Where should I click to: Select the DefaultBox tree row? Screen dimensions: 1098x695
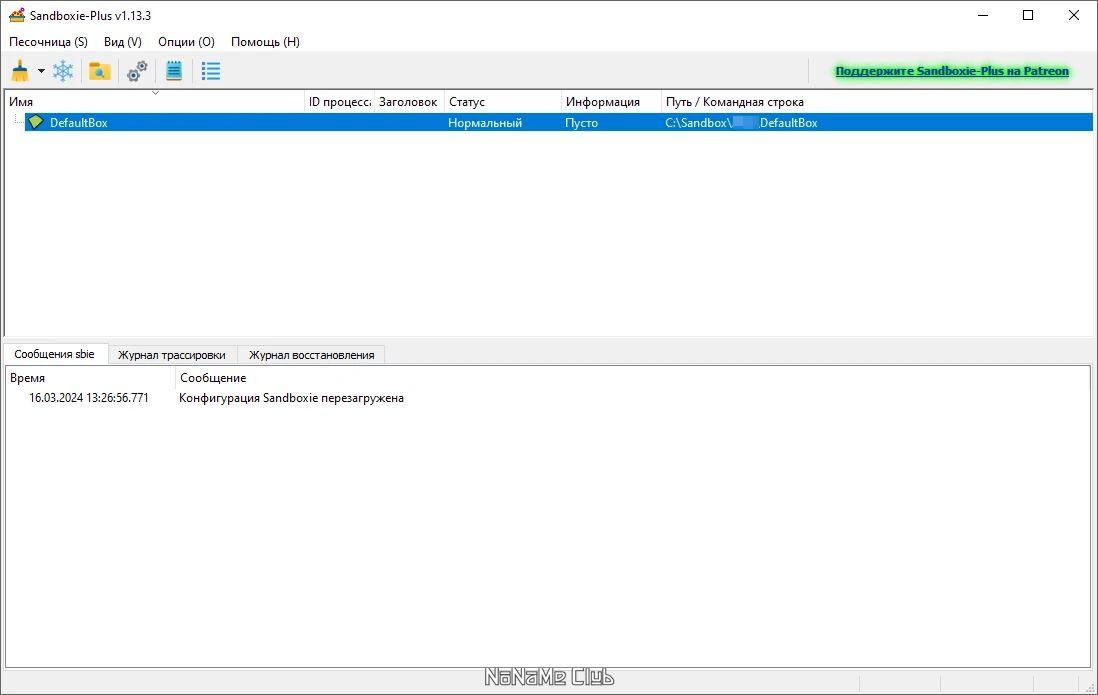(559, 122)
